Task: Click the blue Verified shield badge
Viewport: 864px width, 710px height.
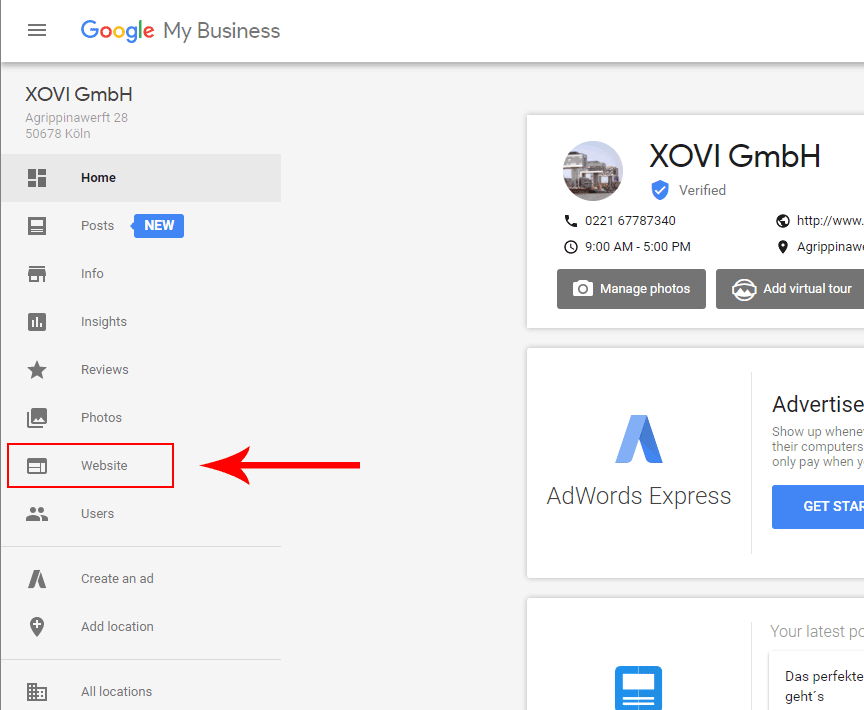Action: coord(660,190)
